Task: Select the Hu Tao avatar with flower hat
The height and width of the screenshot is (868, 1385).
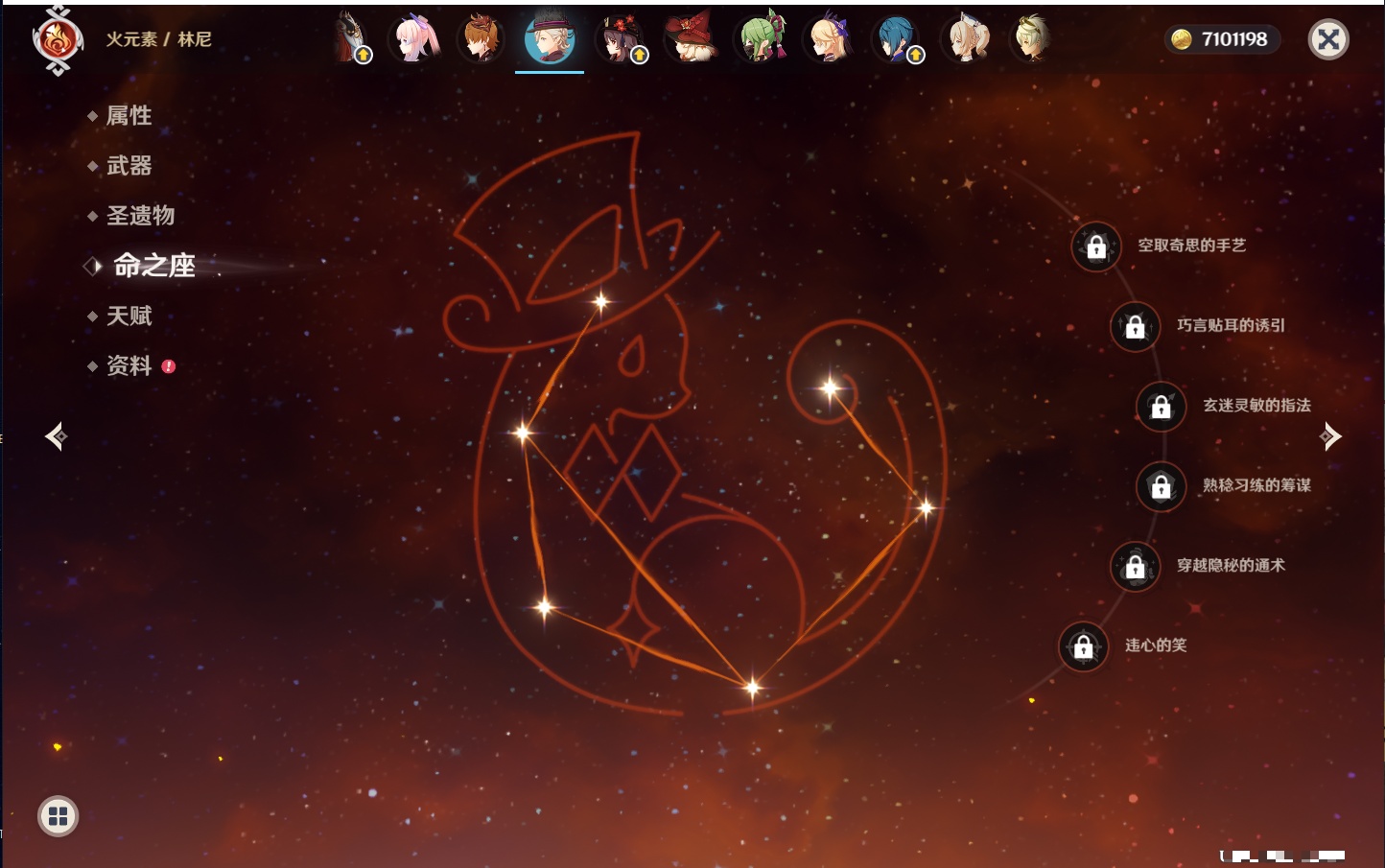Action: click(622, 39)
